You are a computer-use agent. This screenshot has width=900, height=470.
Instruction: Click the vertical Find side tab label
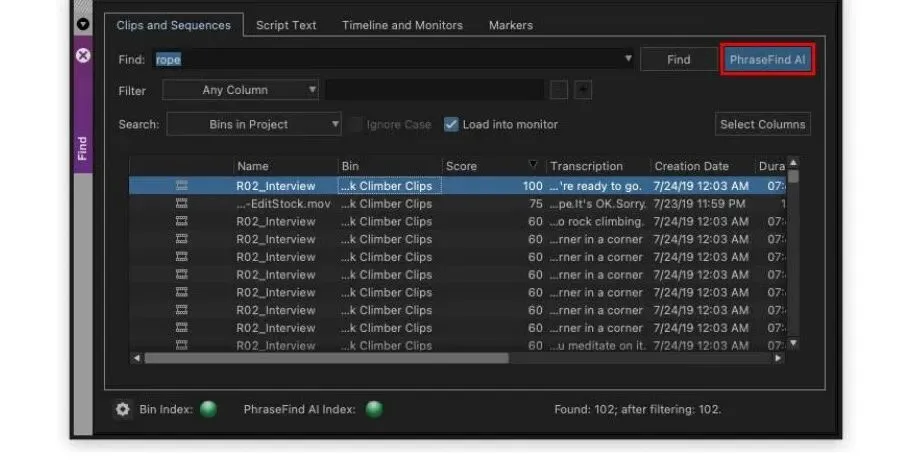coord(83,148)
